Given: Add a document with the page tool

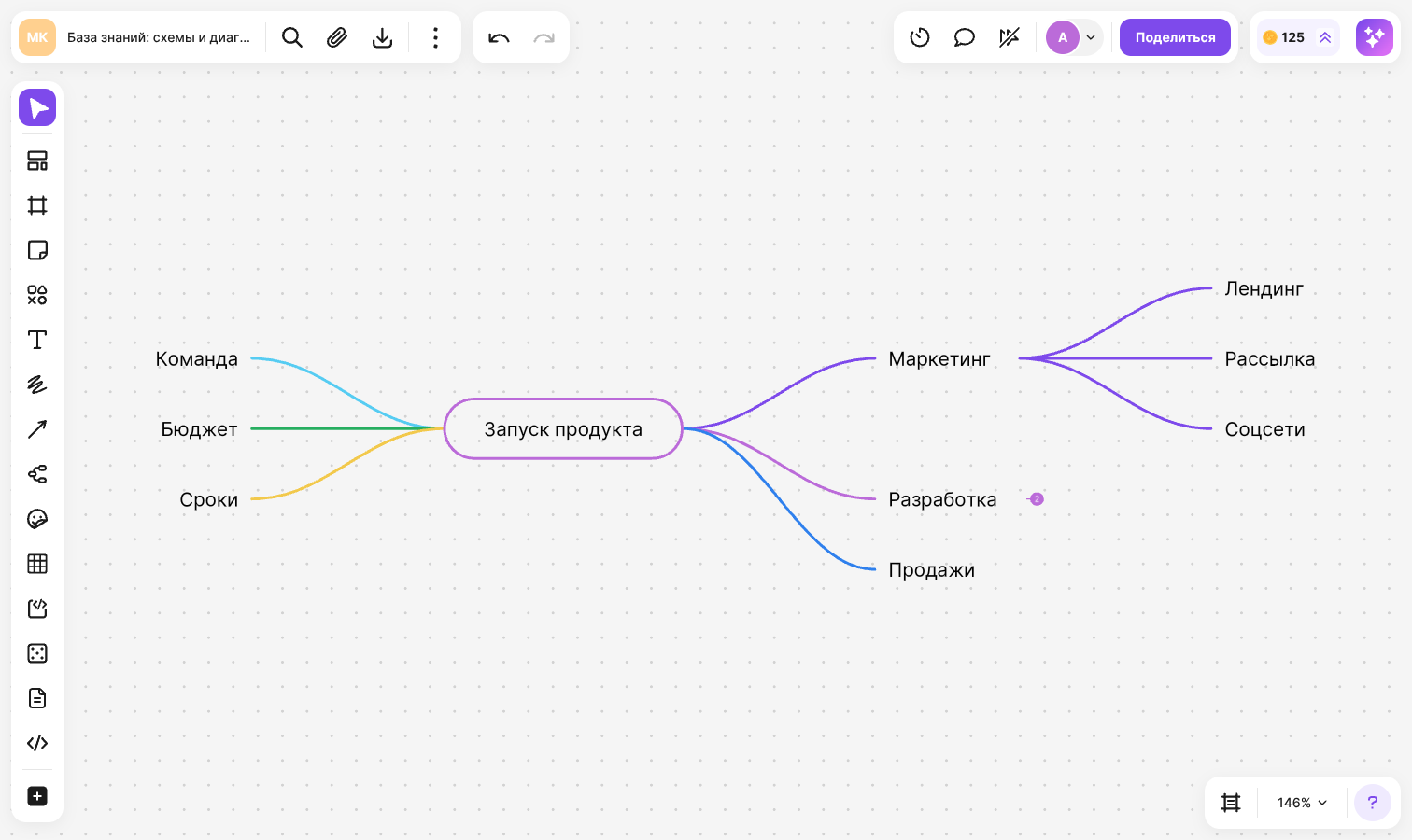Looking at the screenshot, I should [37, 698].
